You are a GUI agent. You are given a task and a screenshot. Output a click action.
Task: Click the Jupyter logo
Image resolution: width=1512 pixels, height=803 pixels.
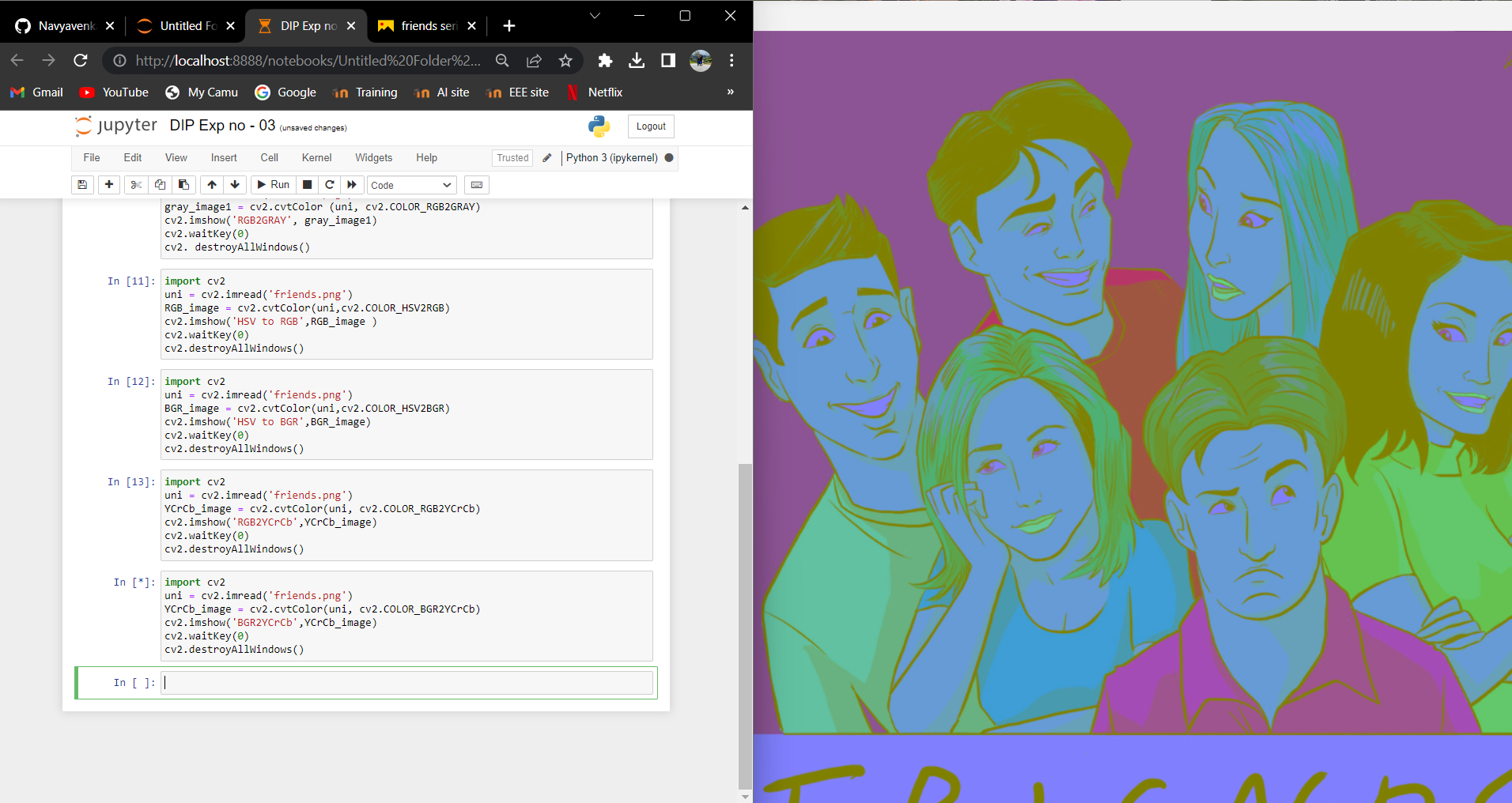tap(116, 126)
